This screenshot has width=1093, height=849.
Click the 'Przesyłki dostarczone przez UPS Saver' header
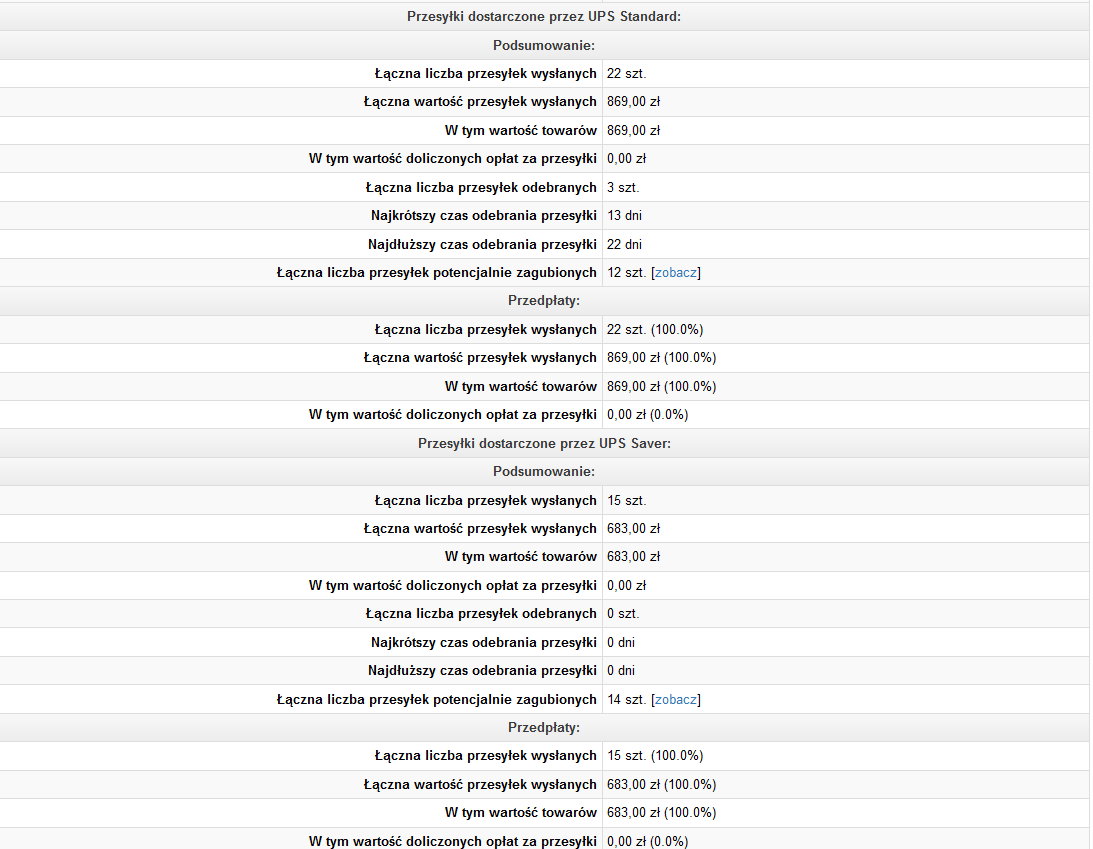pyautogui.click(x=544, y=443)
